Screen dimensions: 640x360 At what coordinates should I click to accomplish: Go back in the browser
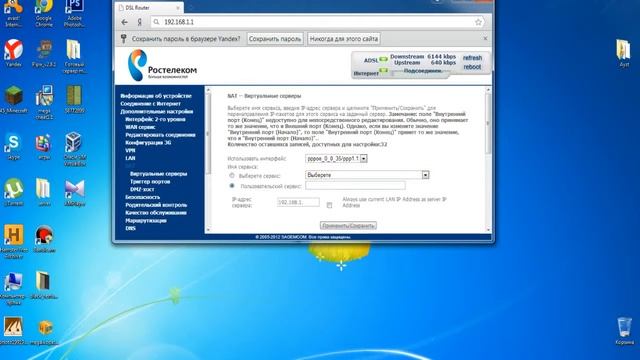tap(124, 22)
